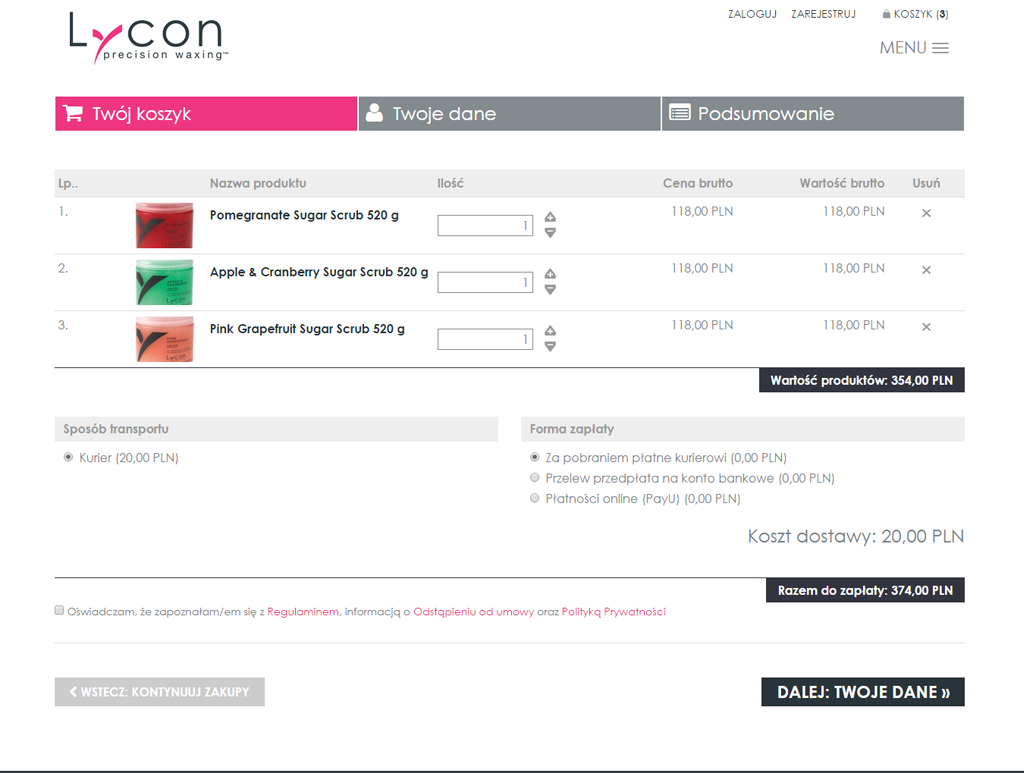Screen dimensions: 1024x773
Task: Click quantity field for Apple & Cranberry Scrub
Action: coord(485,282)
